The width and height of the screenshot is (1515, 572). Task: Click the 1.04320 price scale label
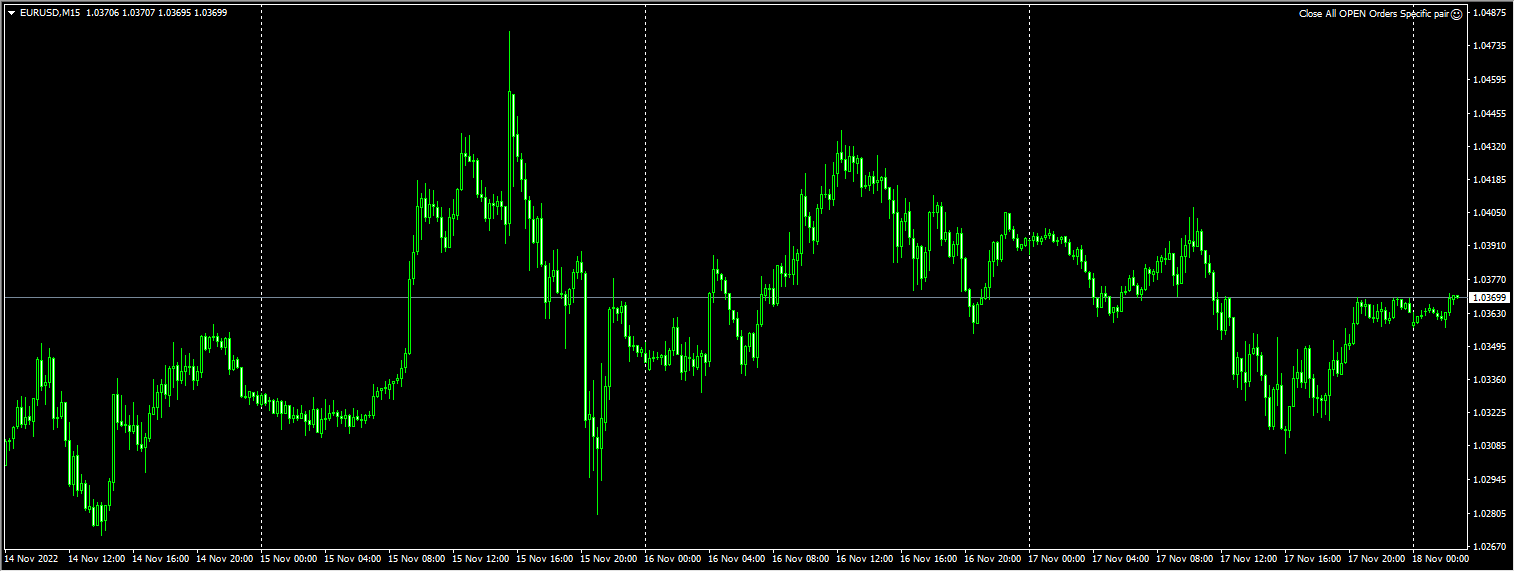pyautogui.click(x=1491, y=146)
